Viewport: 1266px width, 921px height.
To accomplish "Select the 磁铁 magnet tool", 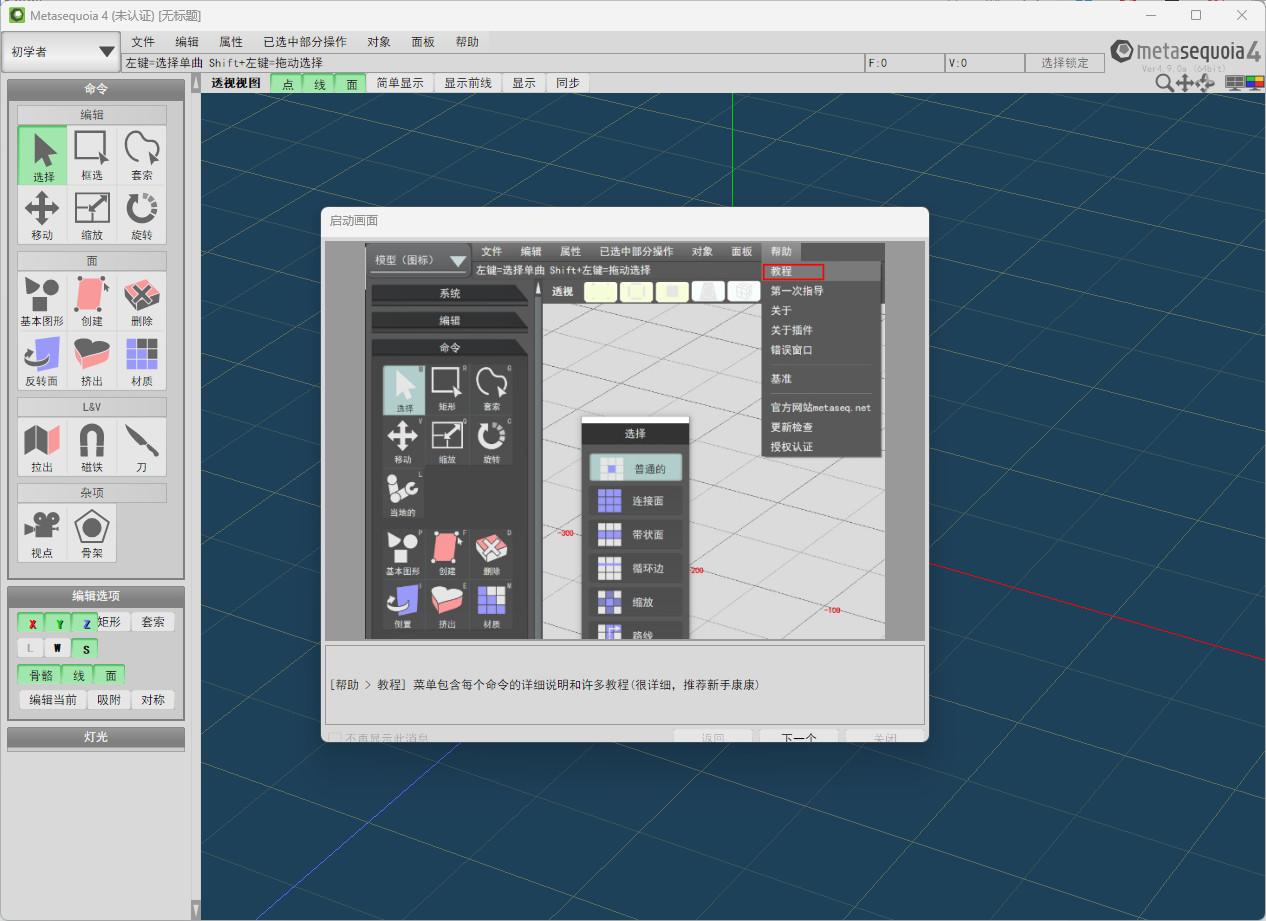I will click(x=92, y=447).
